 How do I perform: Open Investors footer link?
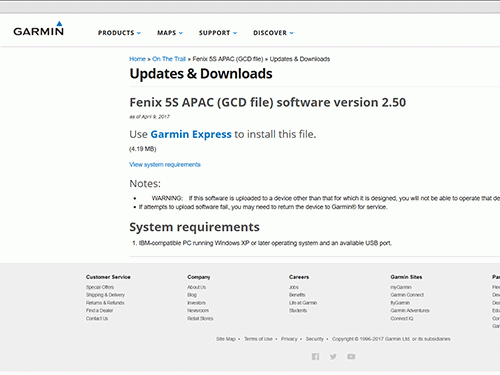pyautogui.click(x=197, y=303)
